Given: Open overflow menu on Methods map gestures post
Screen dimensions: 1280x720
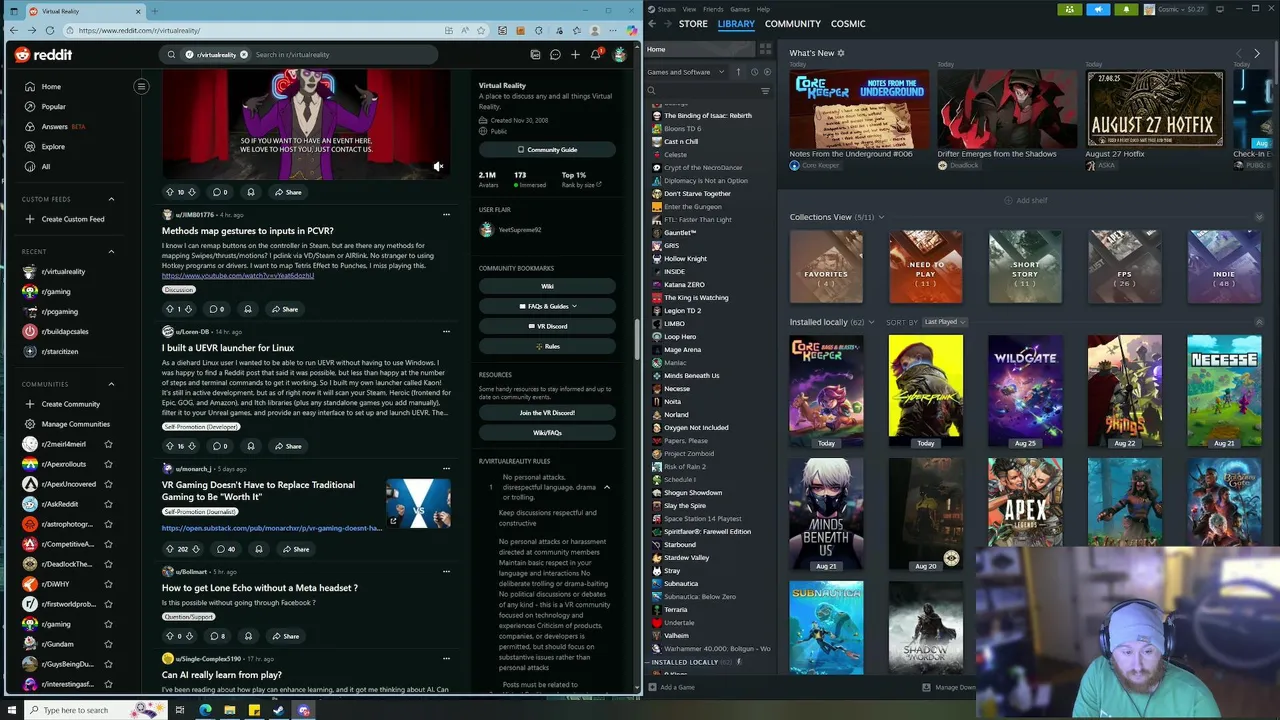Looking at the screenshot, I should 446,215.
